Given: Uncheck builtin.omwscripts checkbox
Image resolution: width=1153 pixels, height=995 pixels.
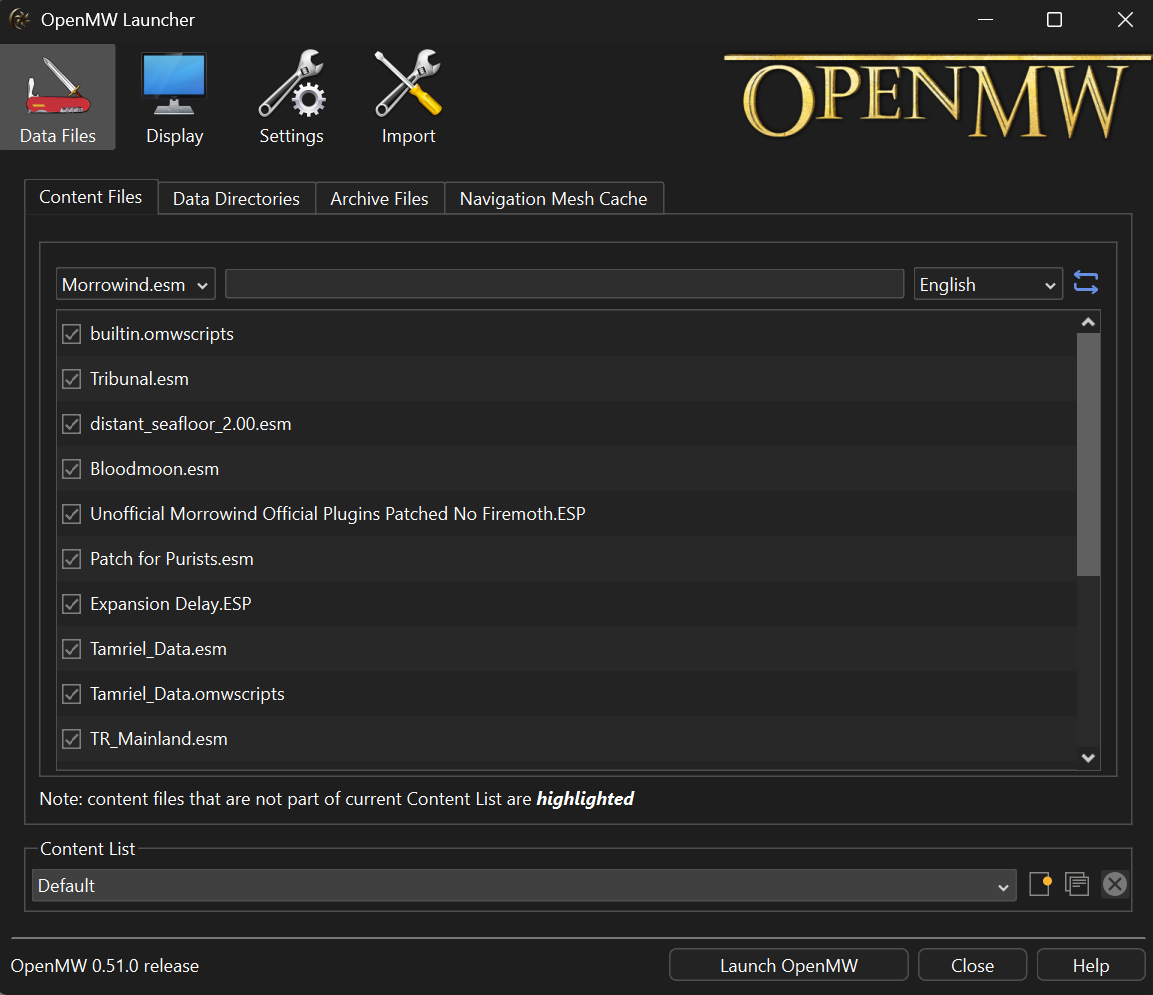Looking at the screenshot, I should [x=71, y=334].
